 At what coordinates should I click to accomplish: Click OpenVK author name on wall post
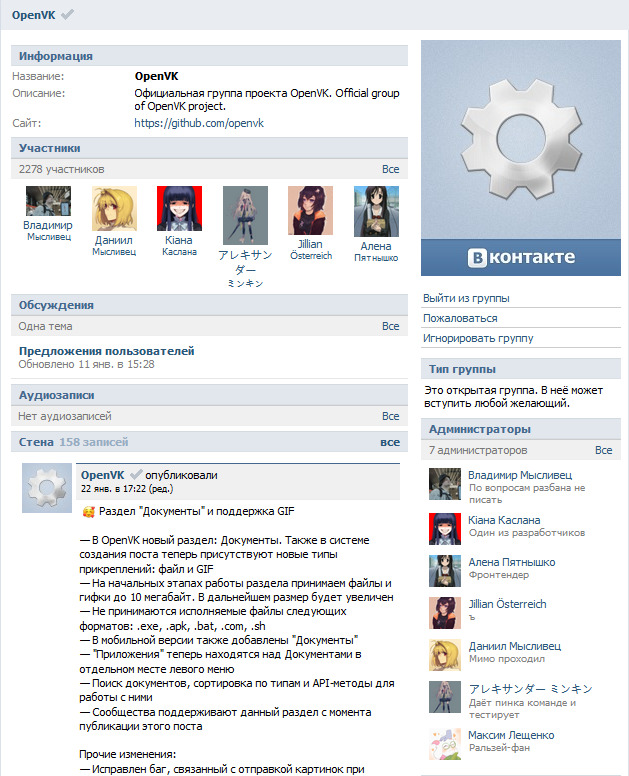pos(102,475)
